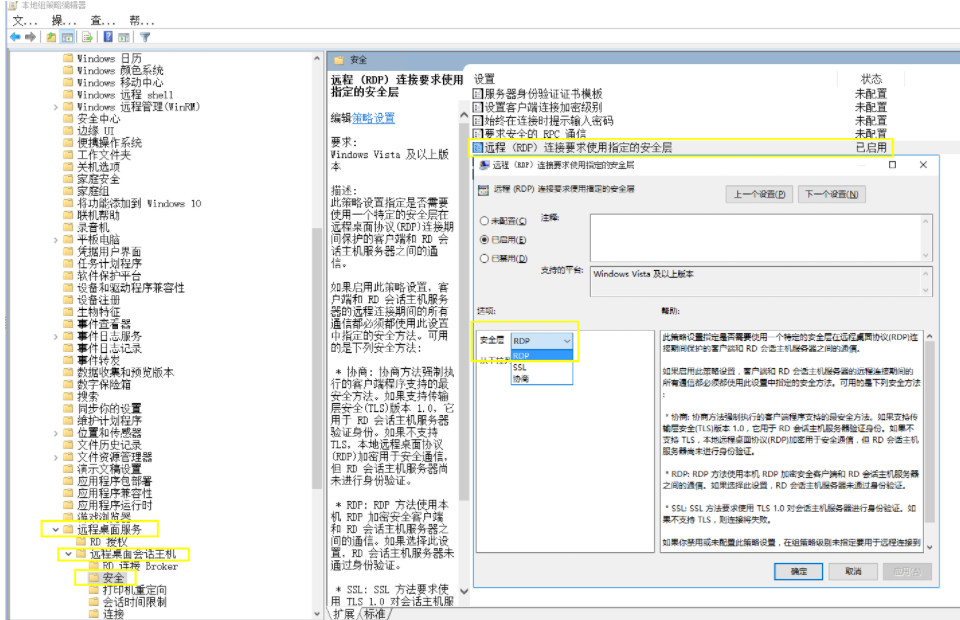Collapse the 远程桌面服务 tree node

click(x=56, y=529)
